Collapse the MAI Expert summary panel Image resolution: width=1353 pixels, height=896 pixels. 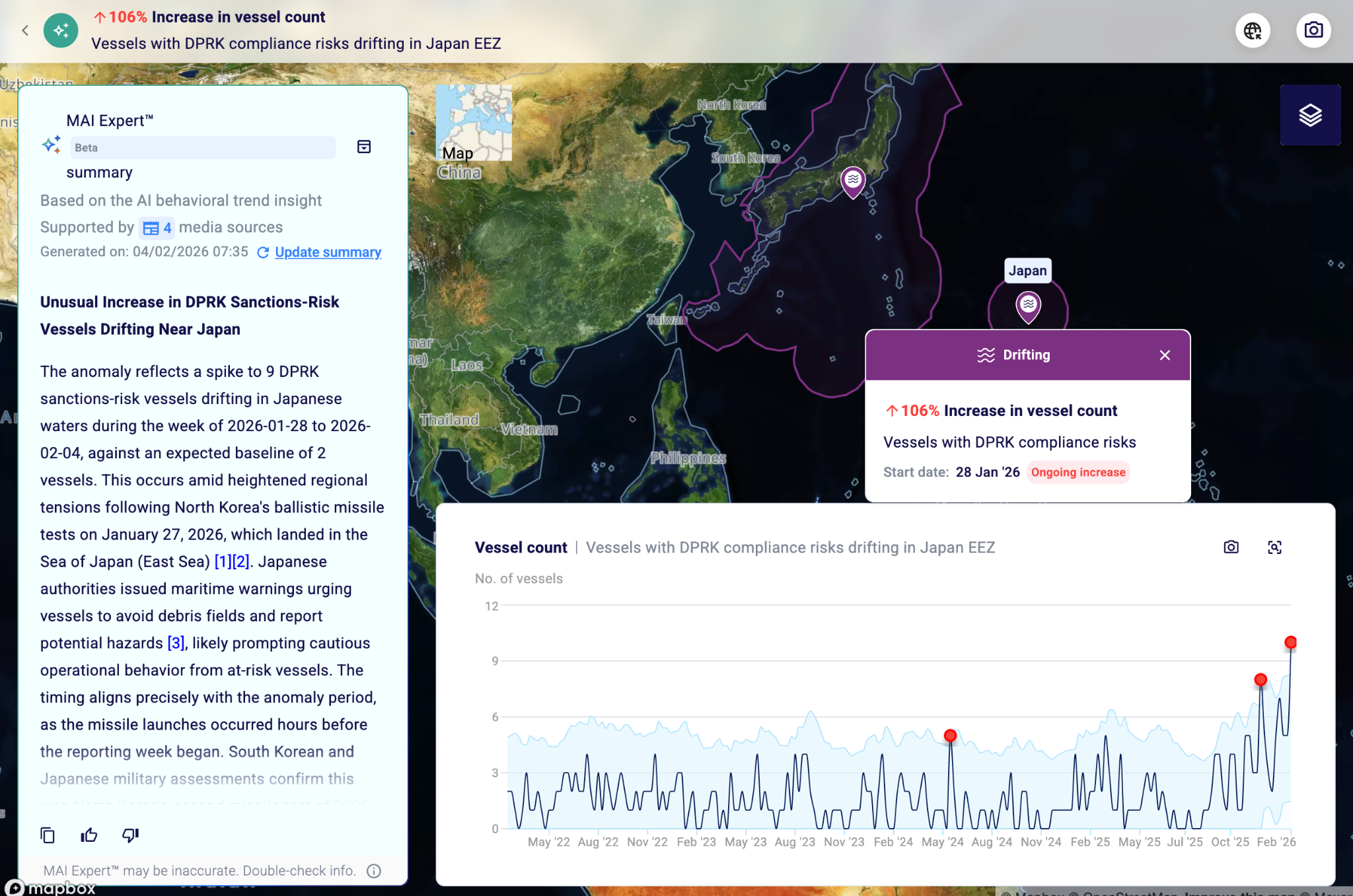tap(364, 147)
